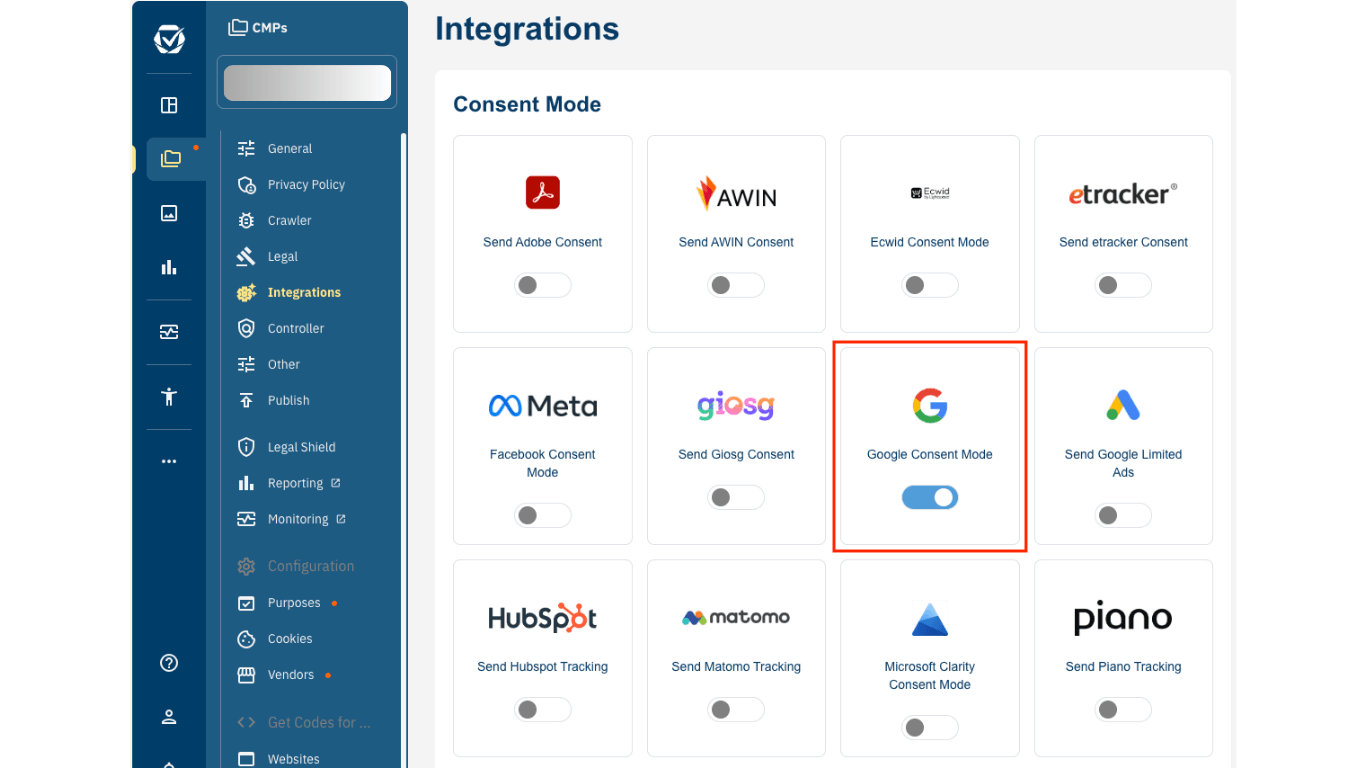The image size is (1366, 768).
Task: Enable Send Hubspot Tracking toggle
Action: [x=543, y=710]
